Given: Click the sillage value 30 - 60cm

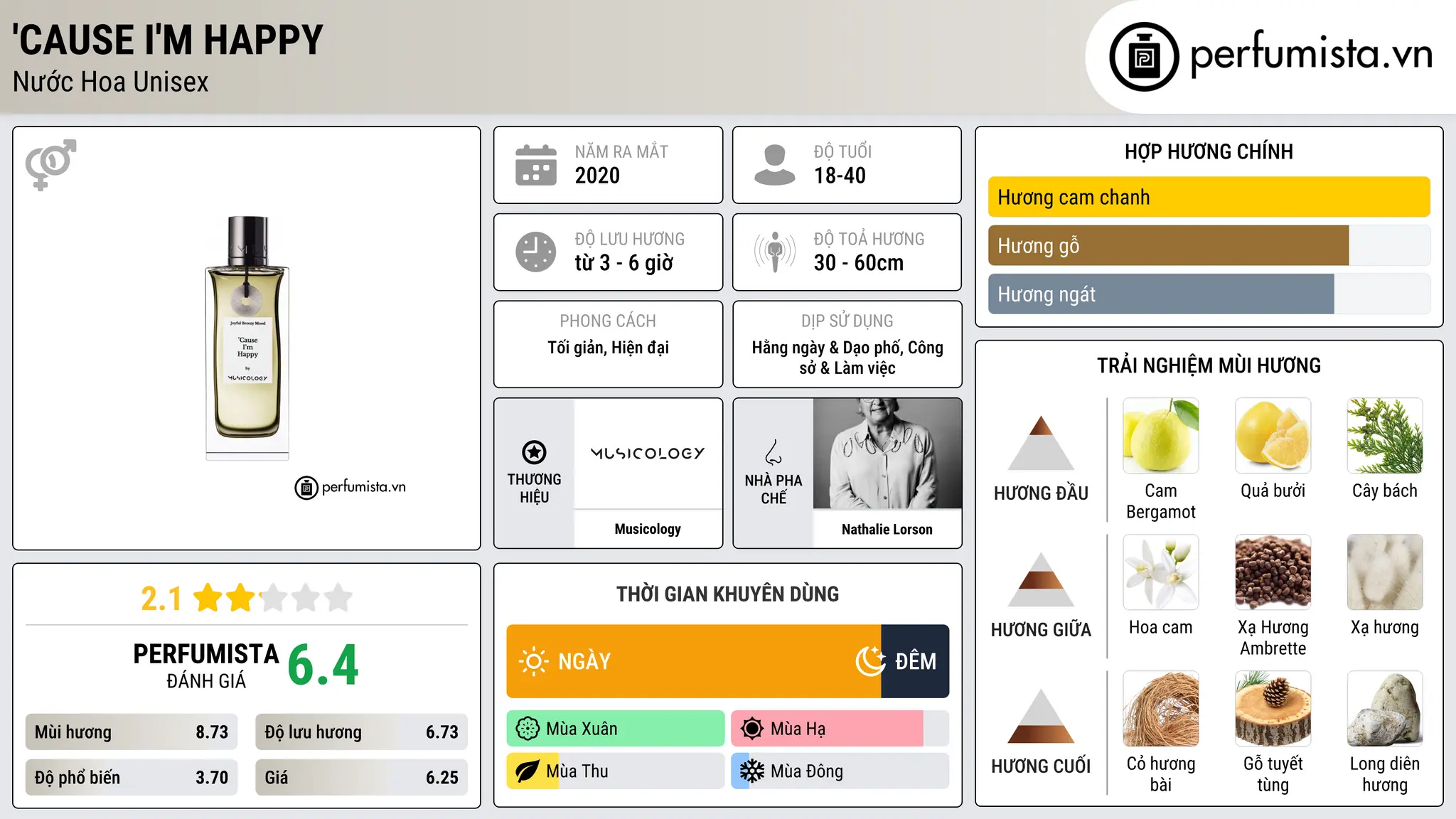Looking at the screenshot, I should 859,263.
